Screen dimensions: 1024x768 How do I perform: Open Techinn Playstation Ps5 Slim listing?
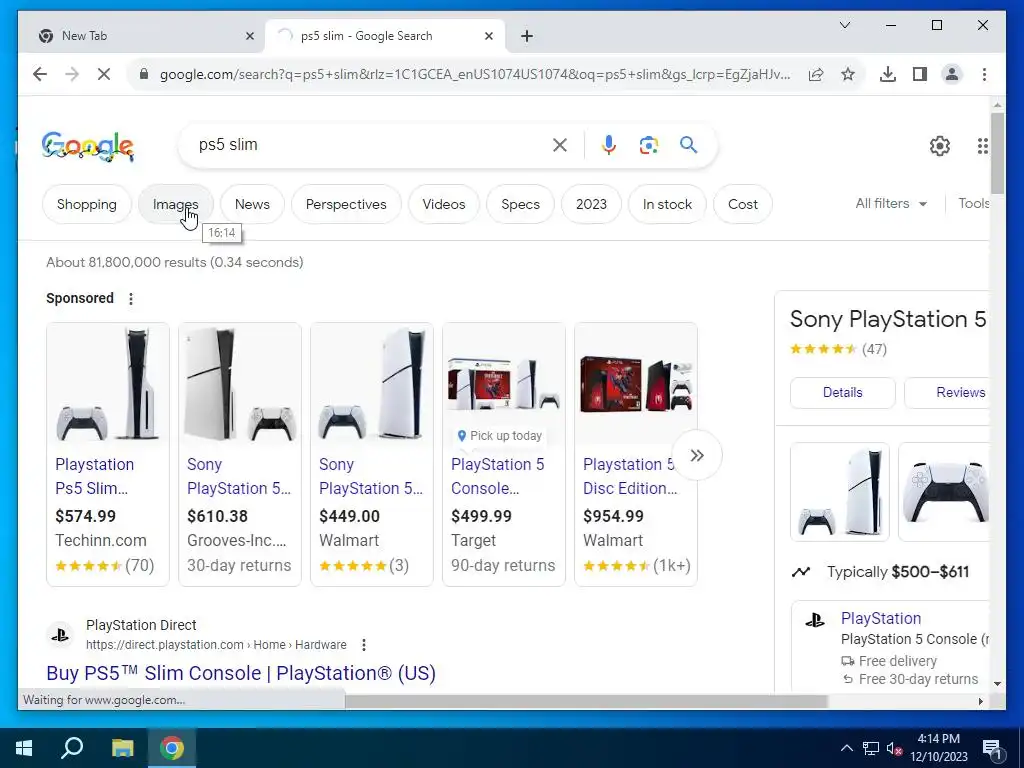tap(94, 476)
